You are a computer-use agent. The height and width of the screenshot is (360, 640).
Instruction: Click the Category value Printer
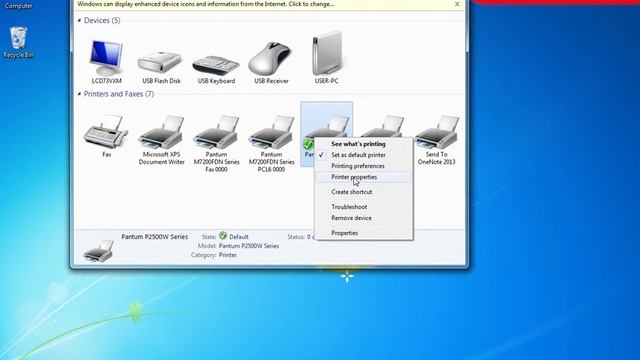pos(227,255)
